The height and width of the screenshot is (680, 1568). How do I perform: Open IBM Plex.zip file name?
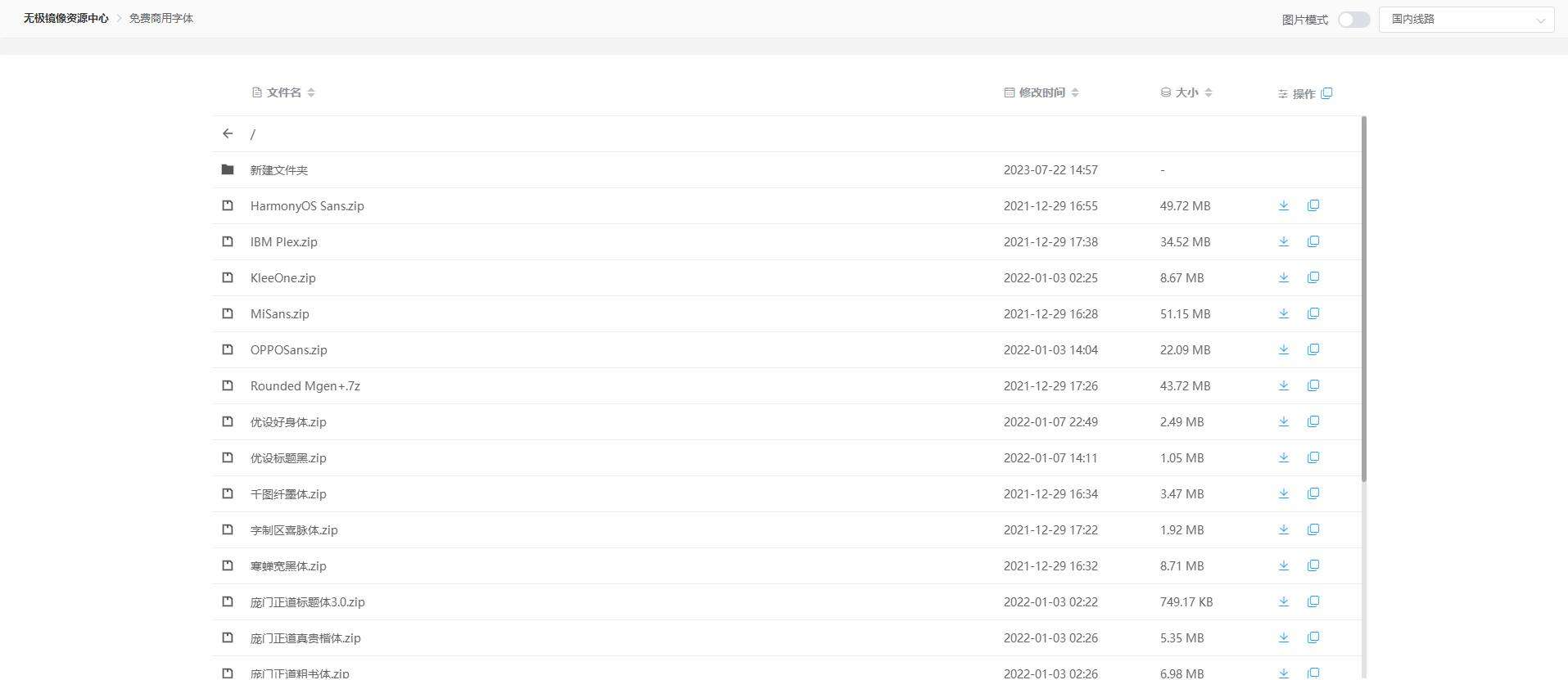[x=284, y=242]
